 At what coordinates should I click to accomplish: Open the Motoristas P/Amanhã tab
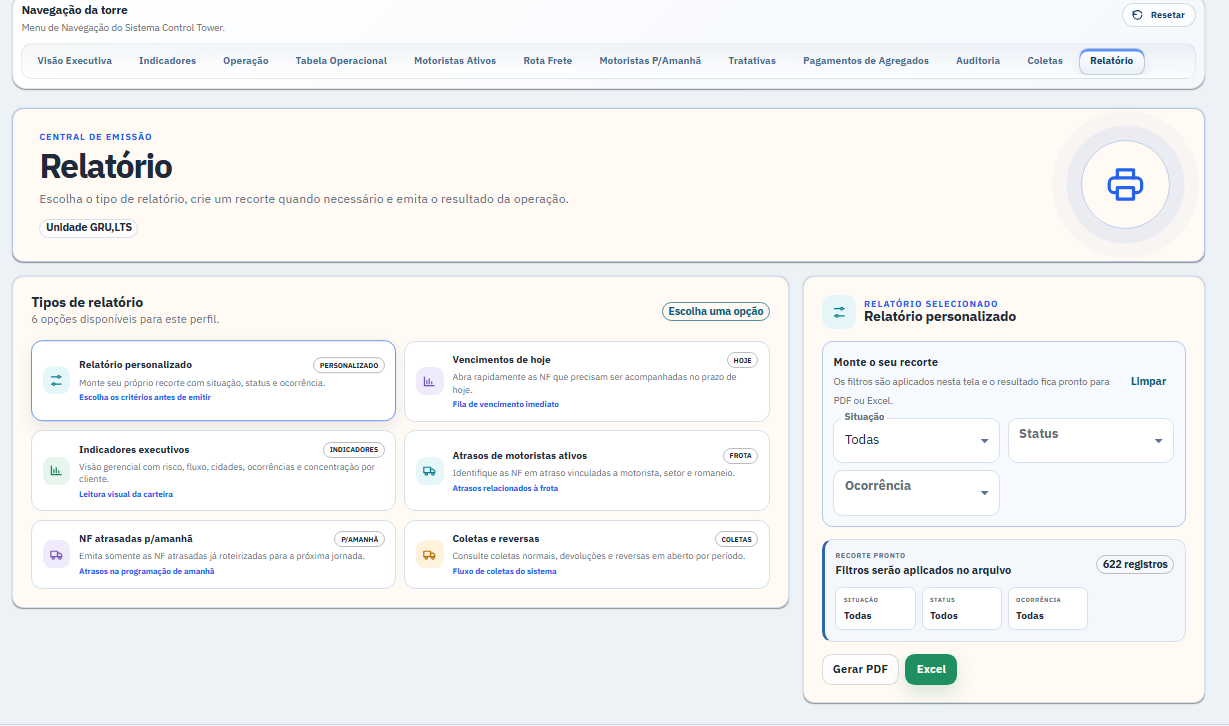click(650, 61)
